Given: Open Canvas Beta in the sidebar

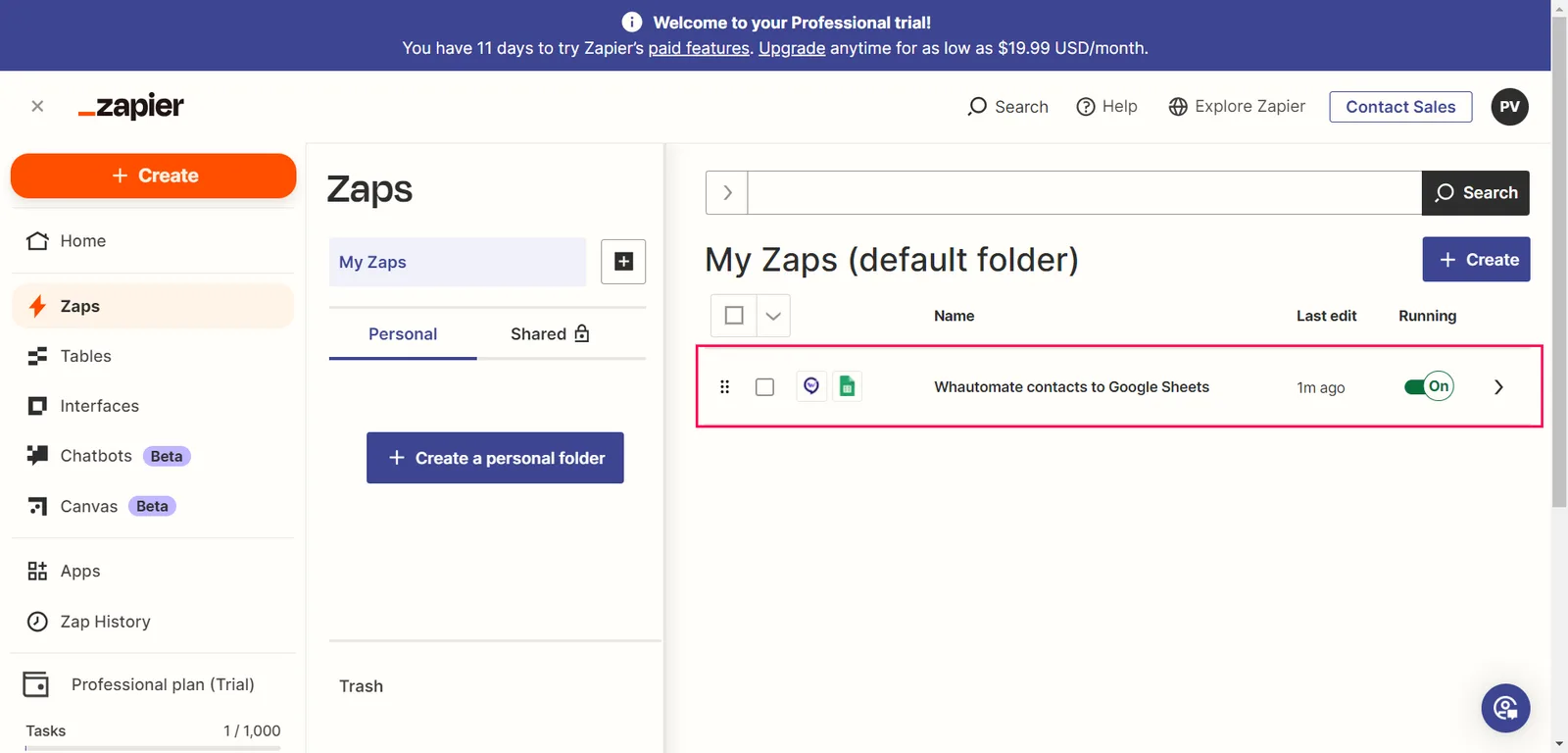Looking at the screenshot, I should [x=153, y=506].
